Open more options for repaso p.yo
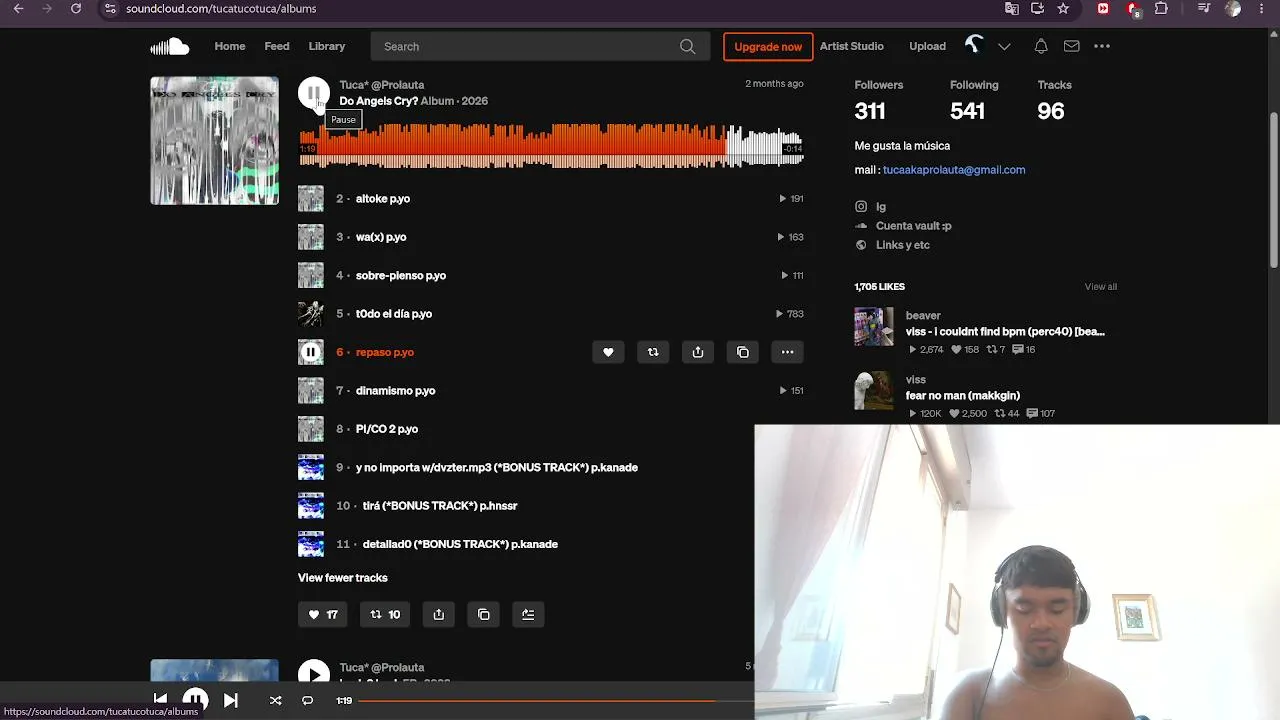 click(788, 352)
